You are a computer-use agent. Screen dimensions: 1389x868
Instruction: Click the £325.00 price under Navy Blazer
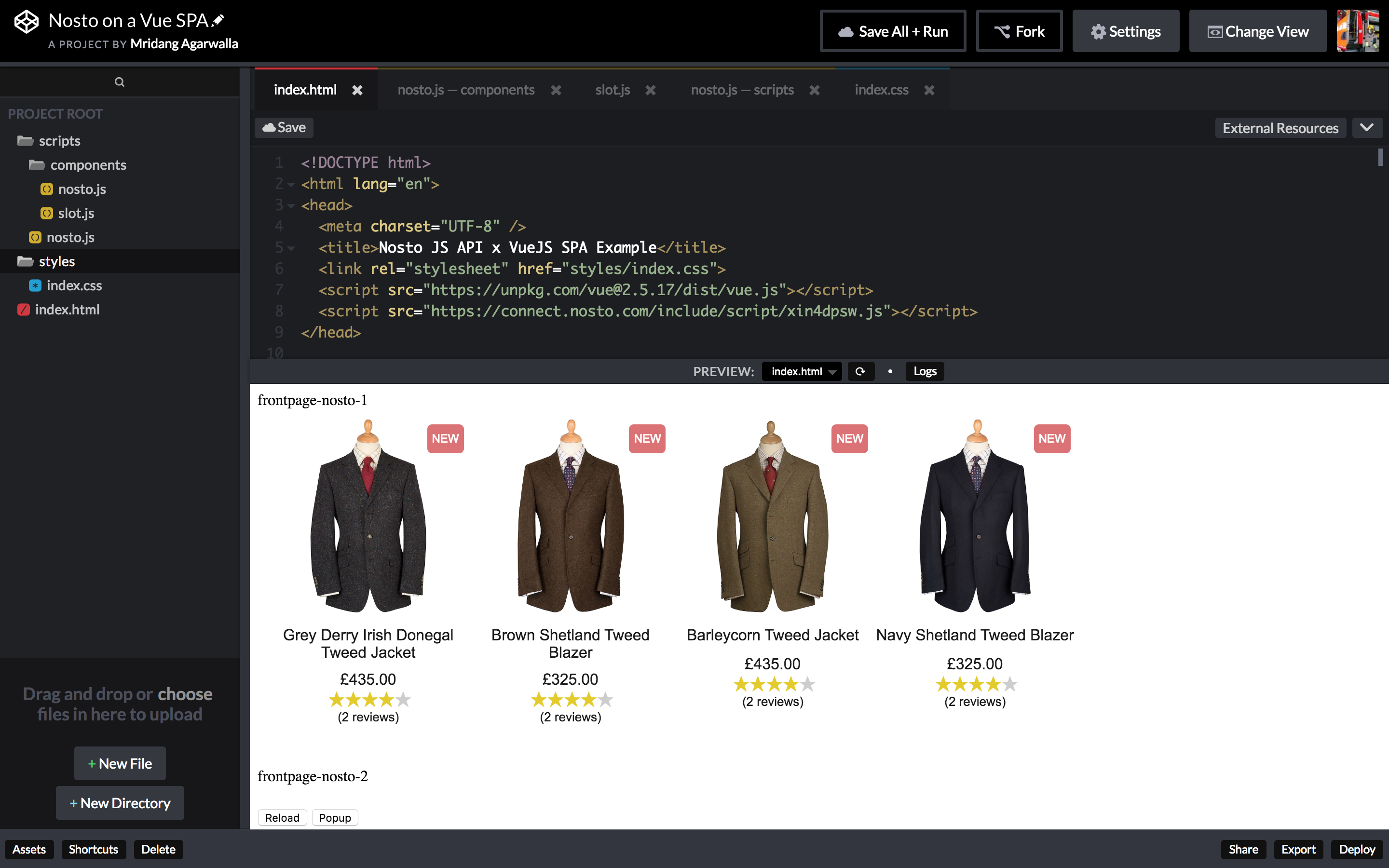pyautogui.click(x=975, y=664)
